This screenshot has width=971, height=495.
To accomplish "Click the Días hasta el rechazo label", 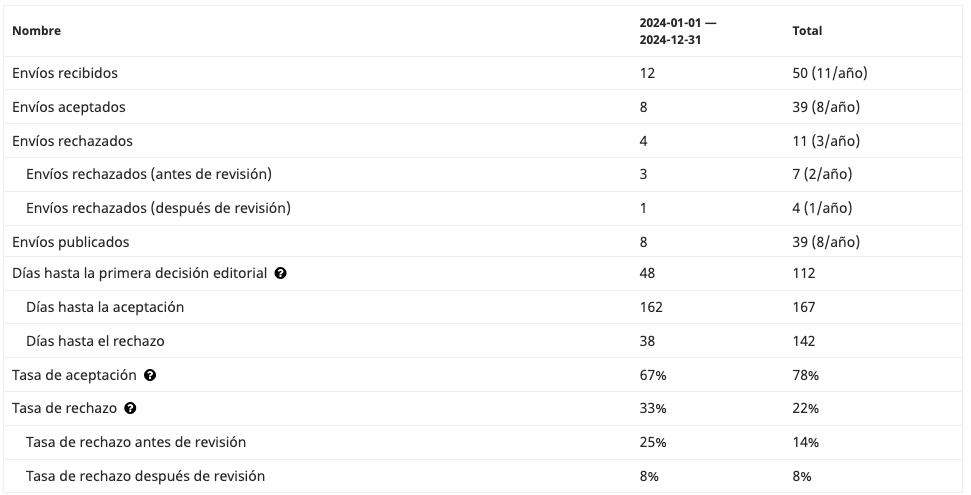I will point(95,341).
